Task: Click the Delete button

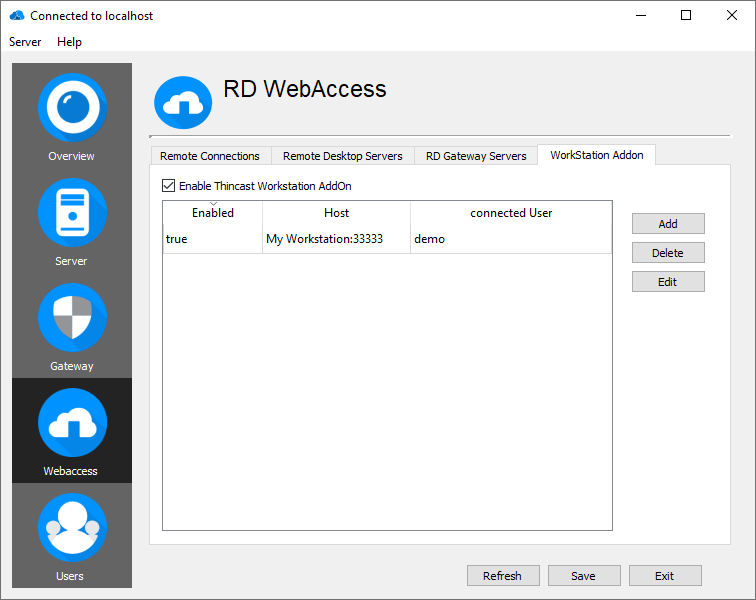Action: [x=668, y=253]
